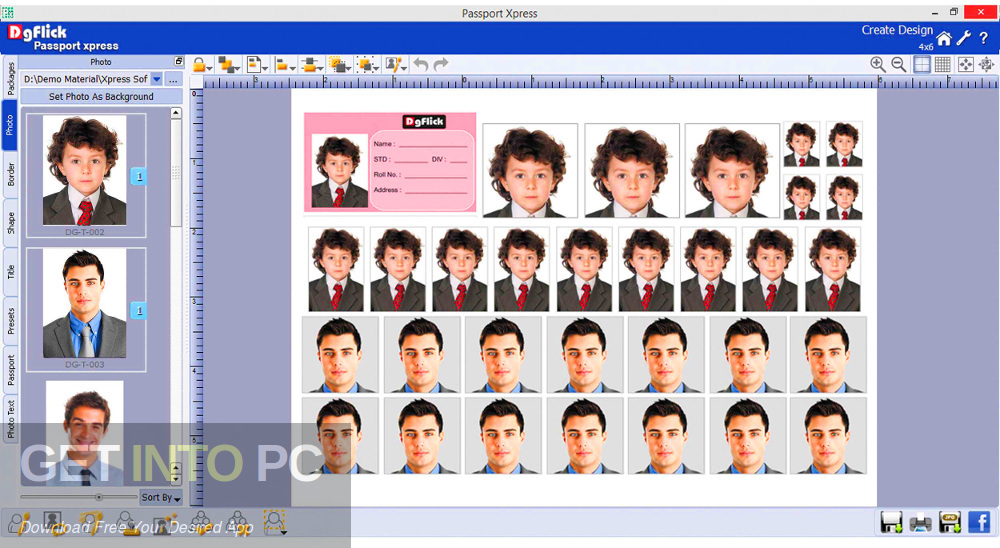Open the Shape side tab

[x=10, y=223]
